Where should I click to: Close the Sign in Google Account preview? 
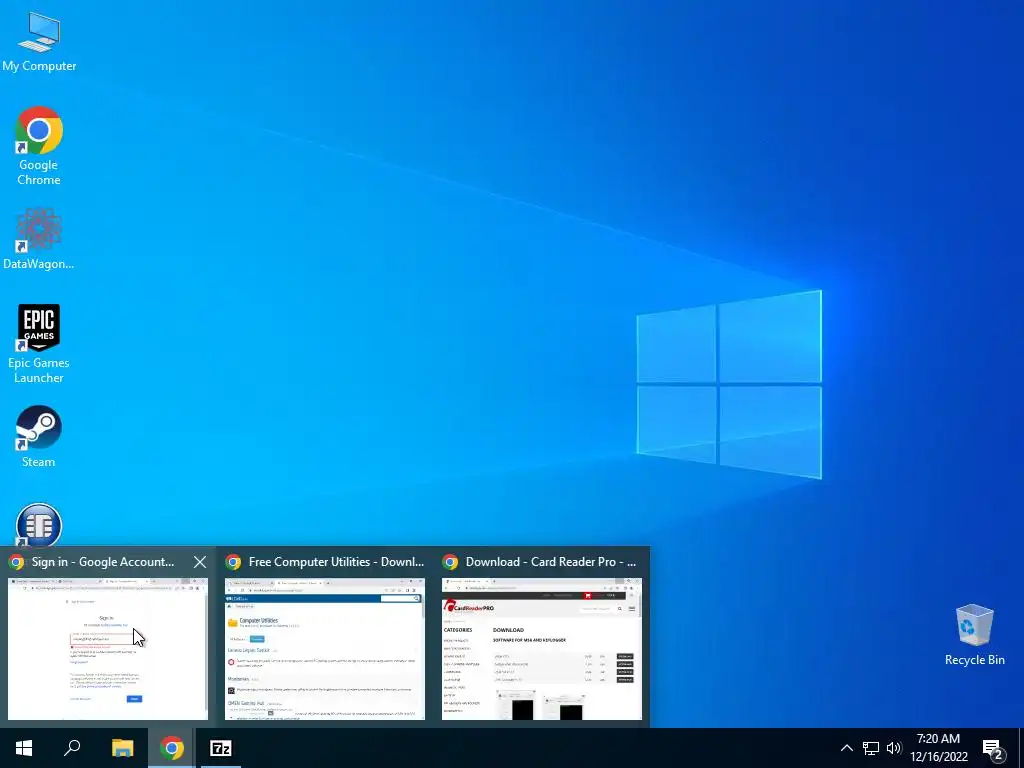coord(200,562)
